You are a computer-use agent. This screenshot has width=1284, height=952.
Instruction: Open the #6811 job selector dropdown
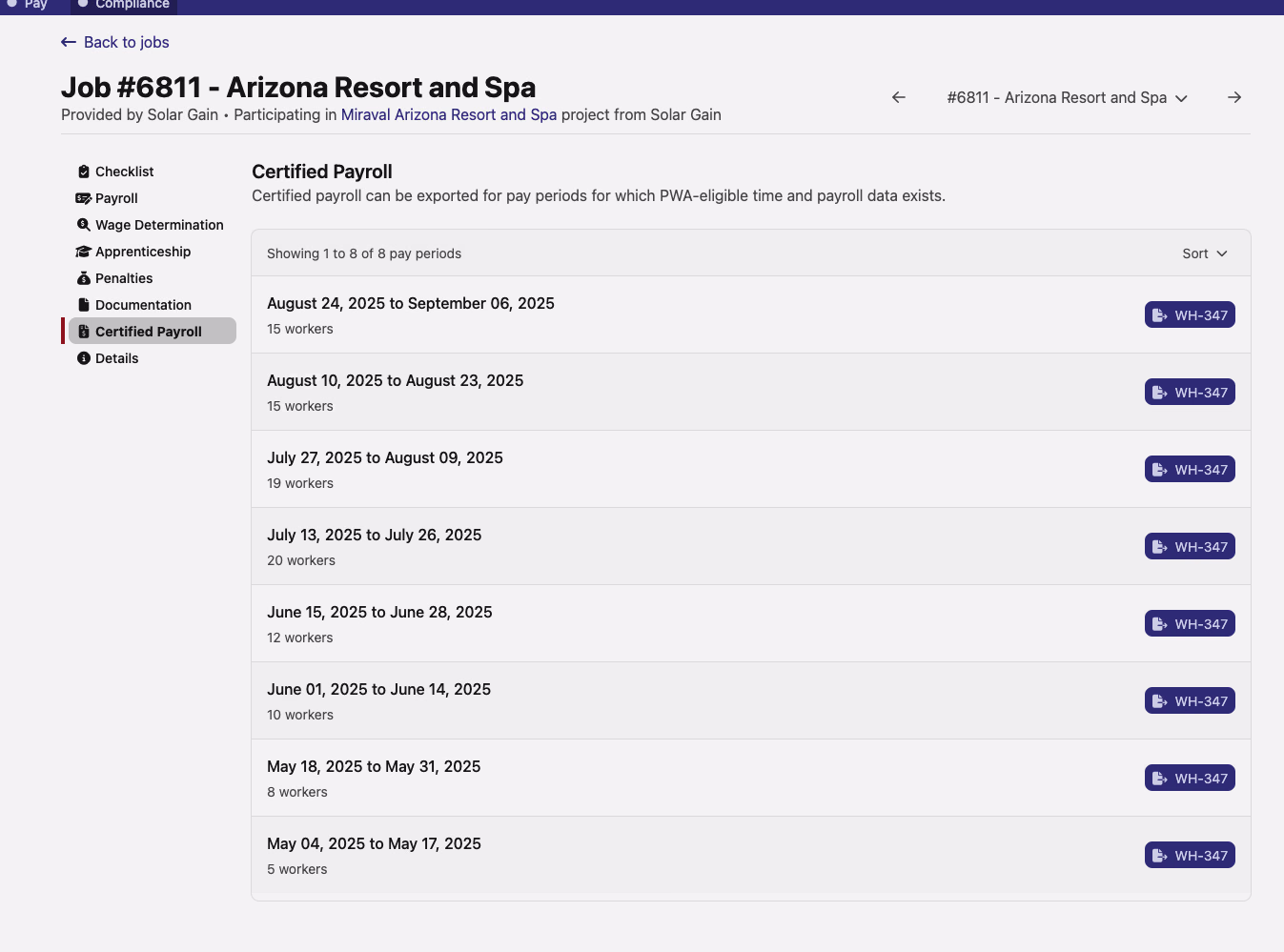click(x=1067, y=97)
